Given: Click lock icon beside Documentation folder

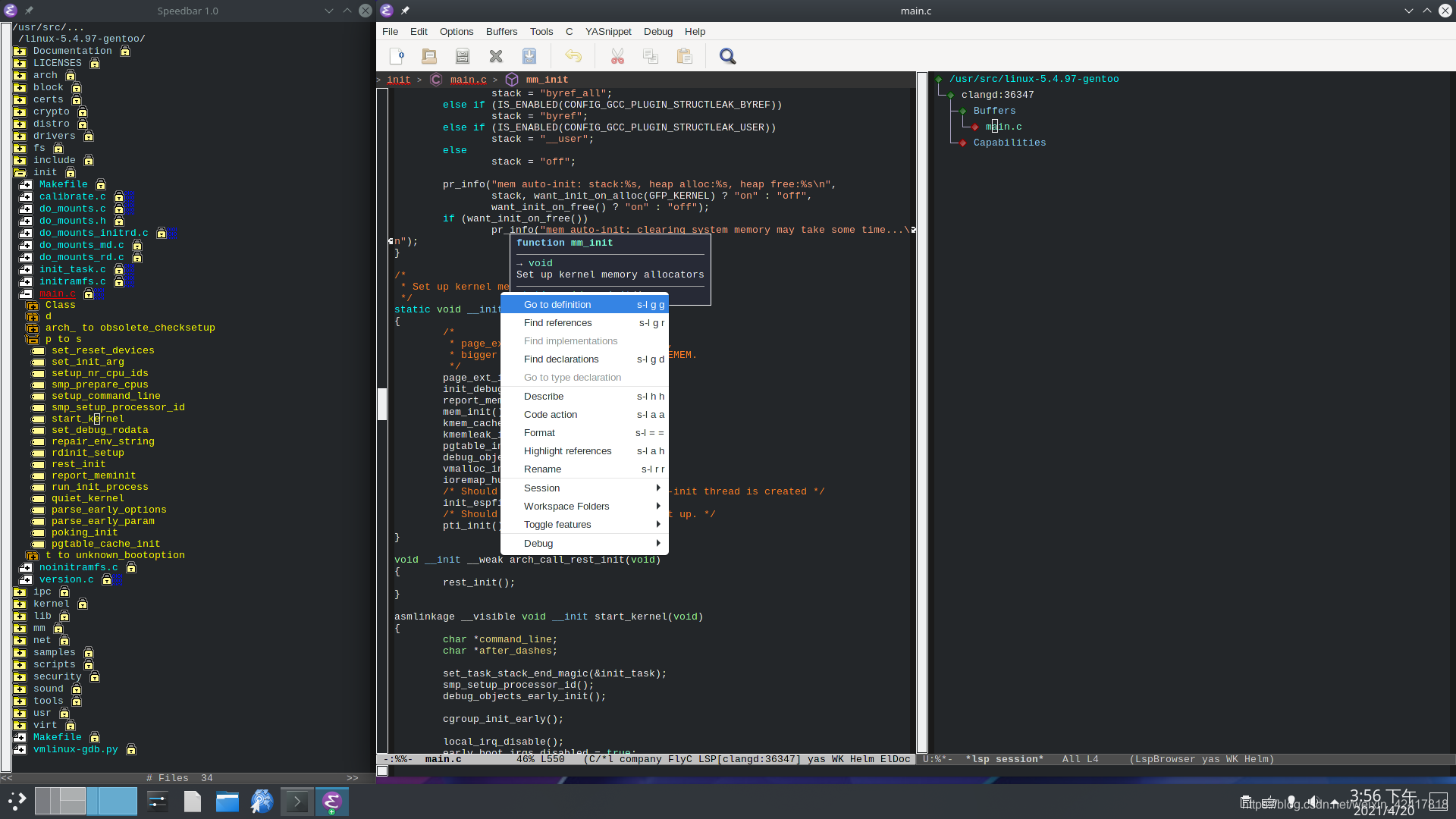Looking at the screenshot, I should [x=125, y=51].
